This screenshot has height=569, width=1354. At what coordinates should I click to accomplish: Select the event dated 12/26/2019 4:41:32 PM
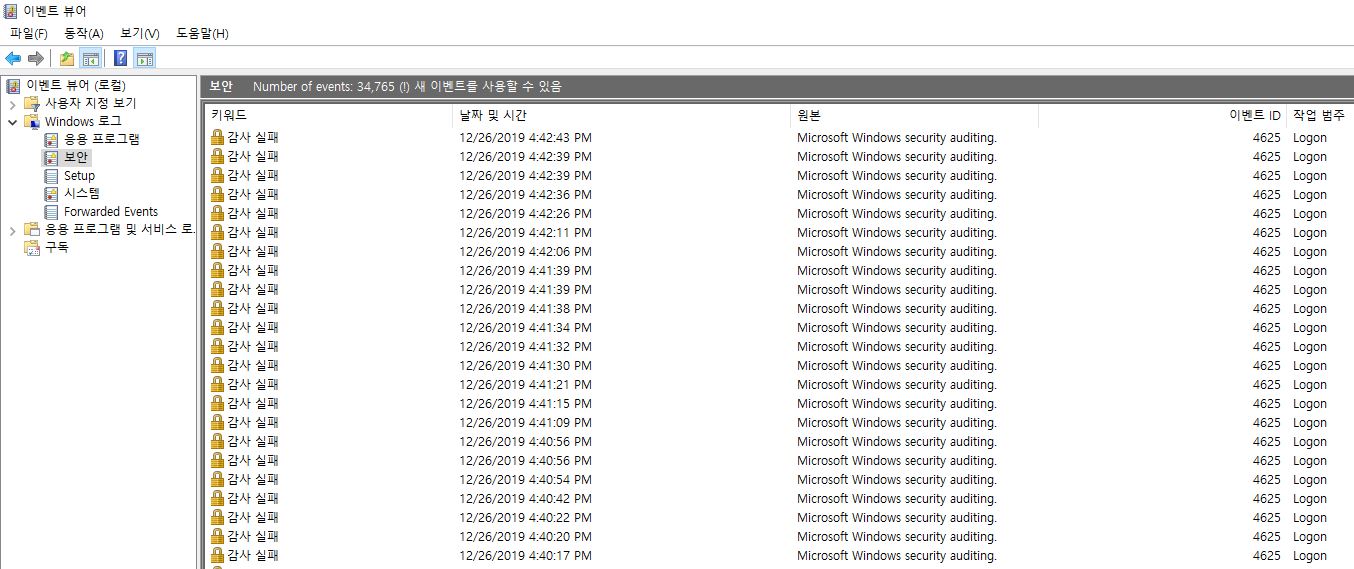click(x=779, y=346)
